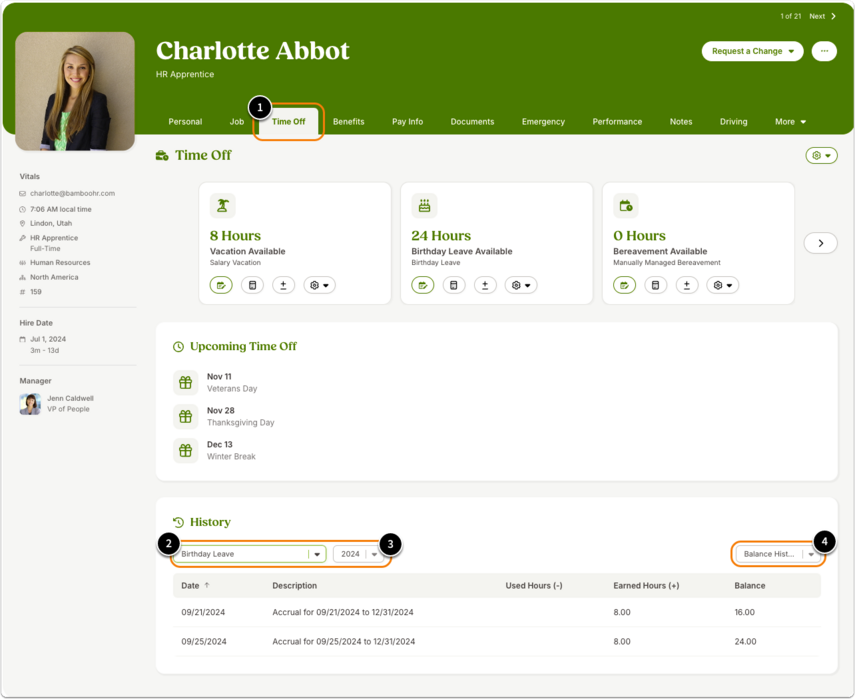This screenshot has height=699, width=855.
Task: Show next time off cards arrow
Action: pos(821,243)
